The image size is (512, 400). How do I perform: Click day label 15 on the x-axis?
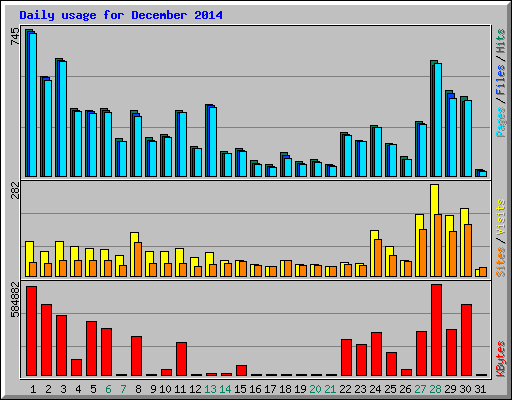coord(240,389)
